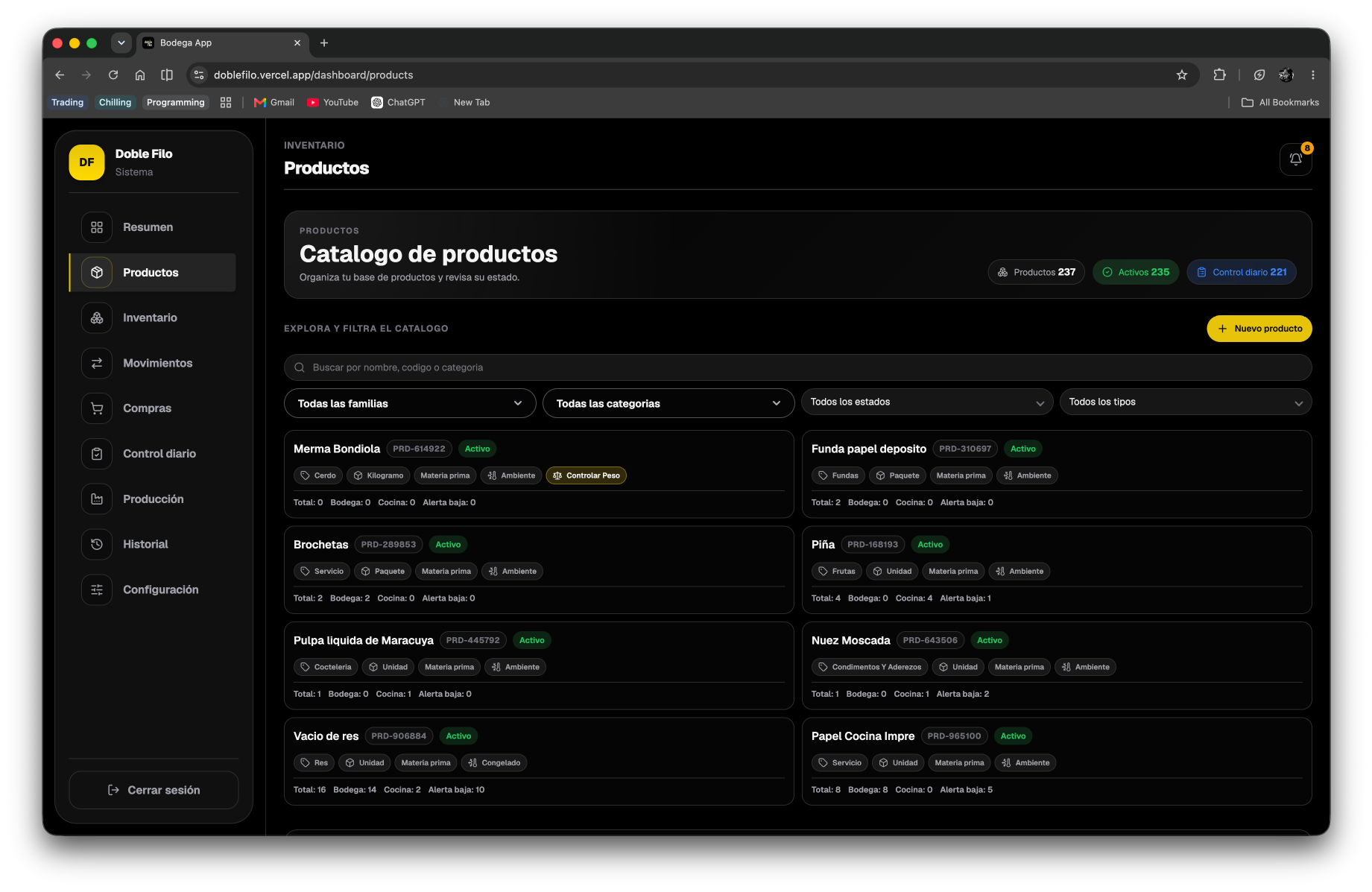Click the Compras cart icon
Image resolution: width=1372 pixels, height=892 pixels.
pos(97,408)
